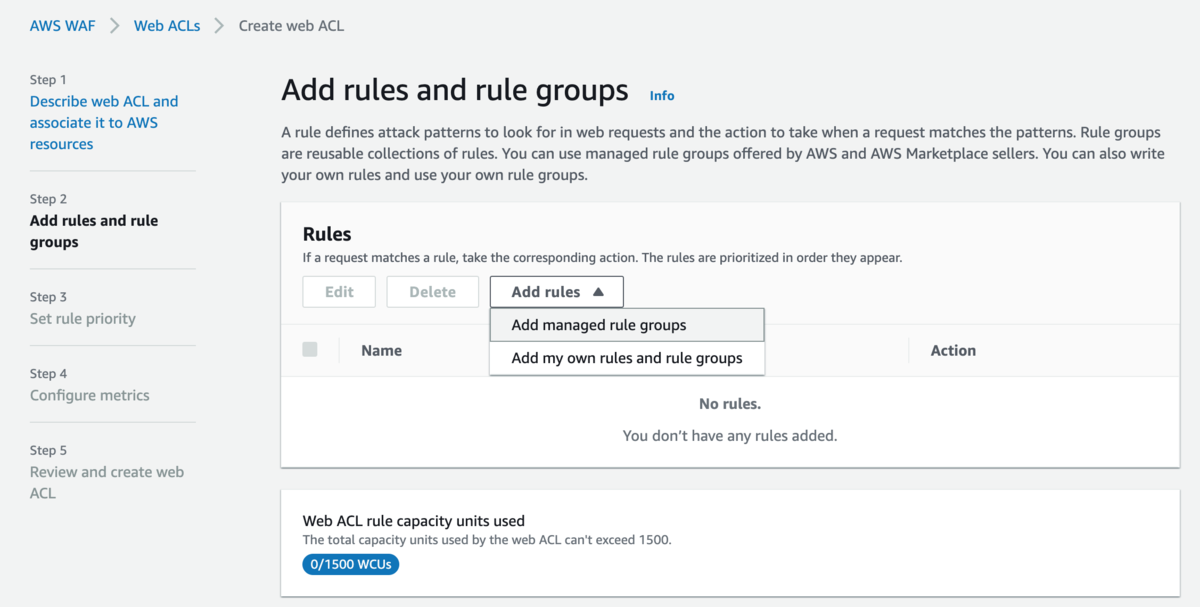Select Step 2 Add rules and rule groups
The height and width of the screenshot is (607, 1200).
94,231
